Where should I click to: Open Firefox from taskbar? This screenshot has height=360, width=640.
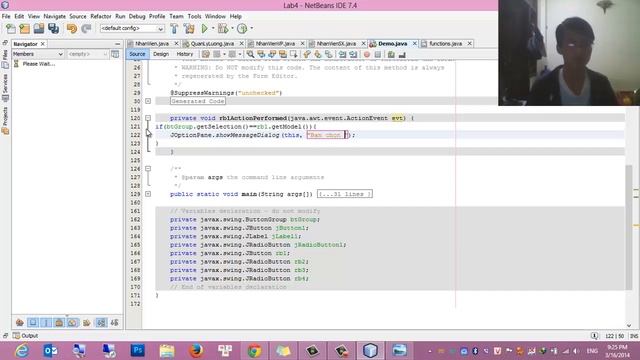click(196, 351)
